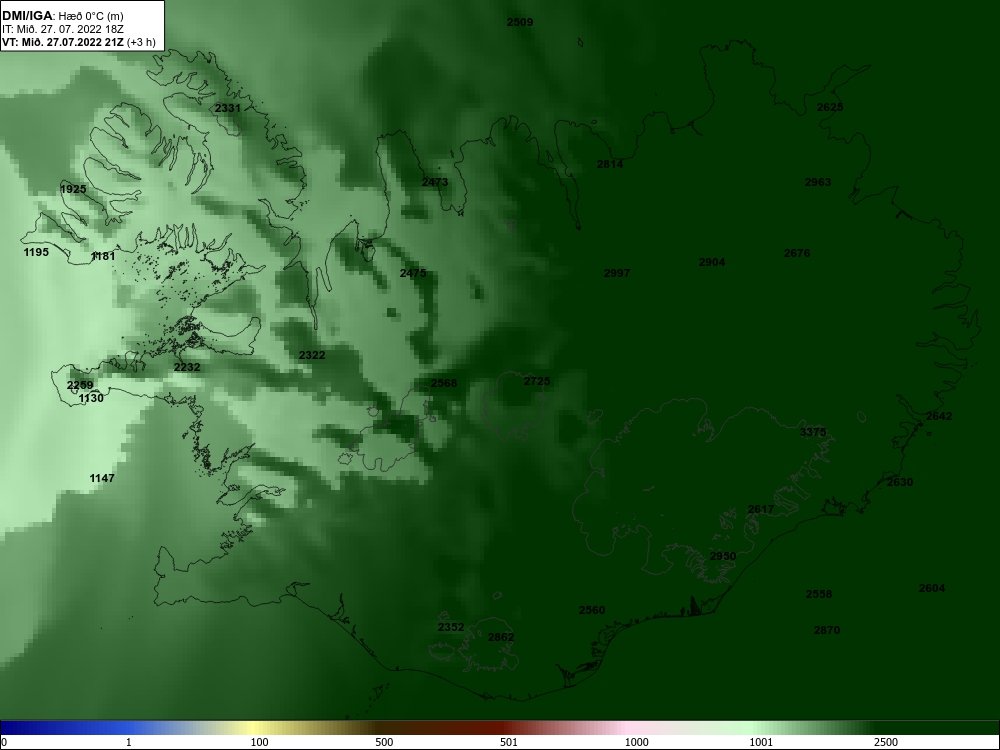The height and width of the screenshot is (750, 1000).
Task: Click the 2568 value on the map
Action: 444,383
